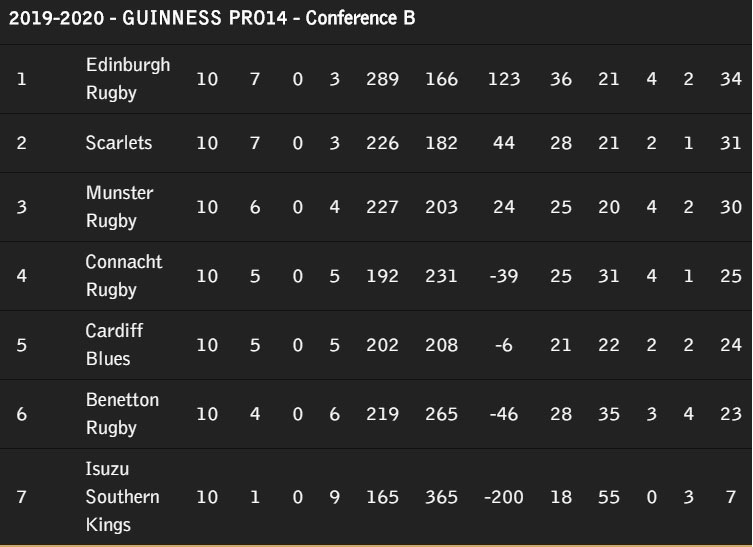Click Southern Kings' points difference -200
Image resolution: width=753 pixels, height=547 pixels.
[x=504, y=497]
